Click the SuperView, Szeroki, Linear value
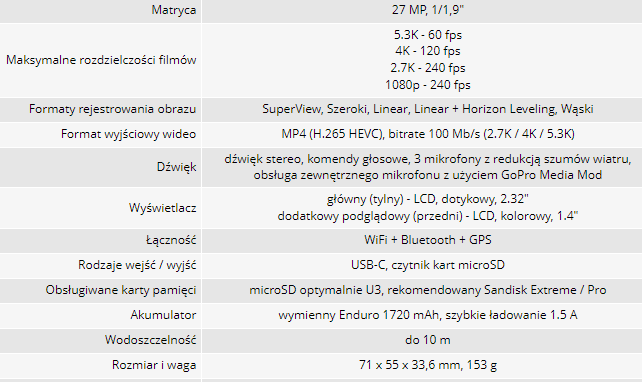 tap(427, 109)
